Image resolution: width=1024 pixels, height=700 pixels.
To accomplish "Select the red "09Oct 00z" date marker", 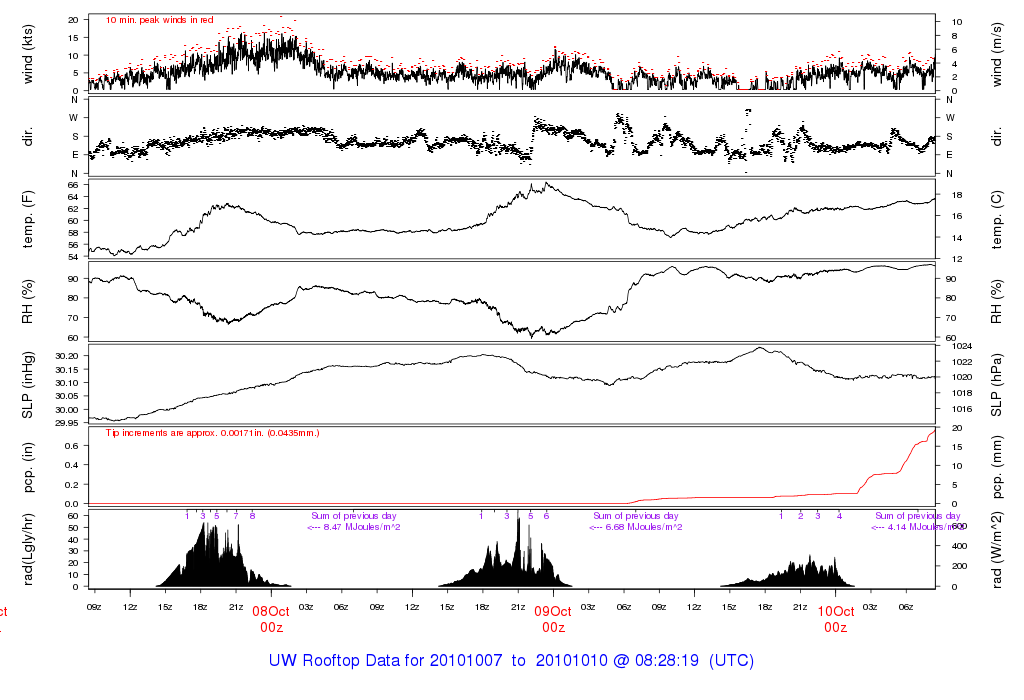I will pyautogui.click(x=553, y=619).
